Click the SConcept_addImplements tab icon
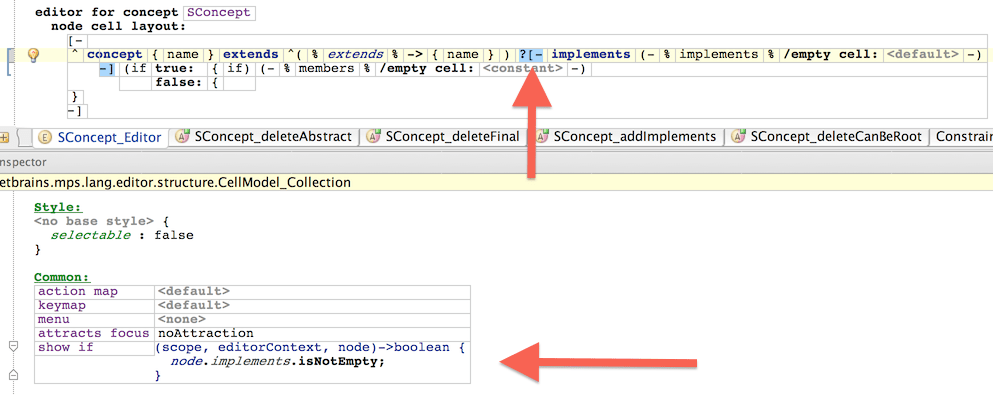 pyautogui.click(x=542, y=136)
